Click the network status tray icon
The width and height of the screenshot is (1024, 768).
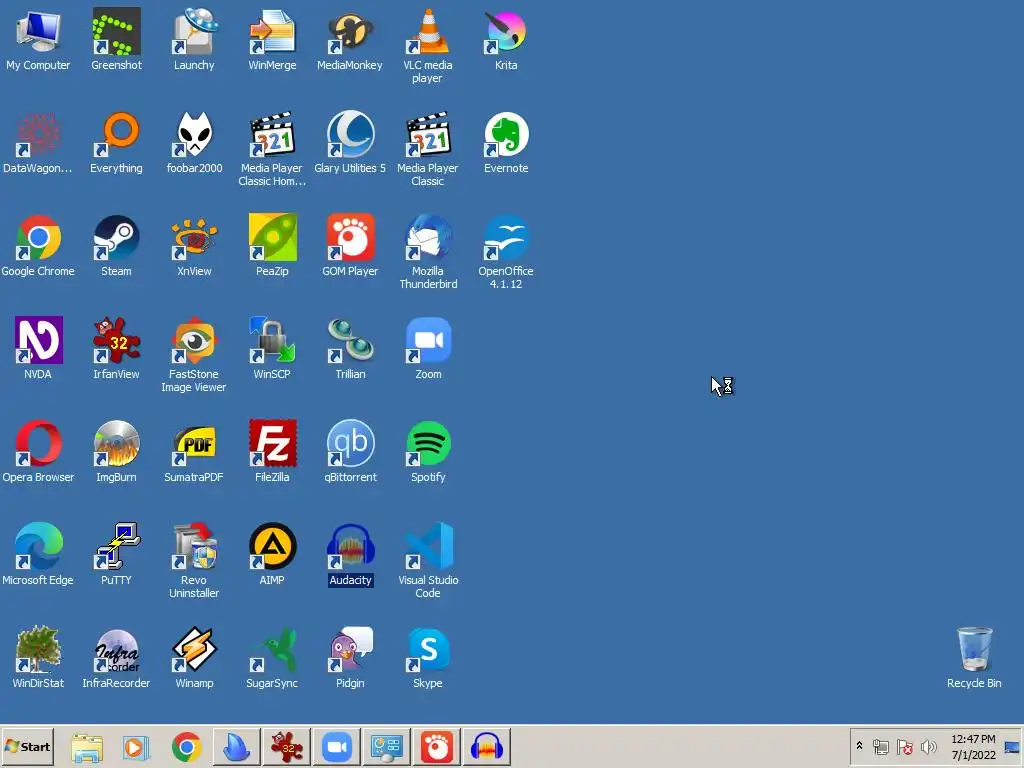pos(881,746)
